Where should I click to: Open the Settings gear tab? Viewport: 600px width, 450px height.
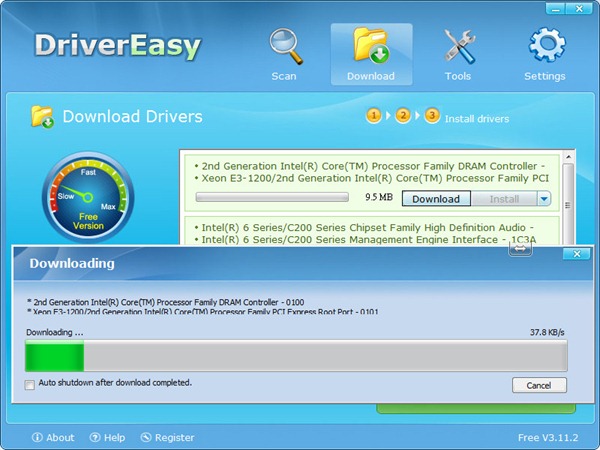click(545, 54)
